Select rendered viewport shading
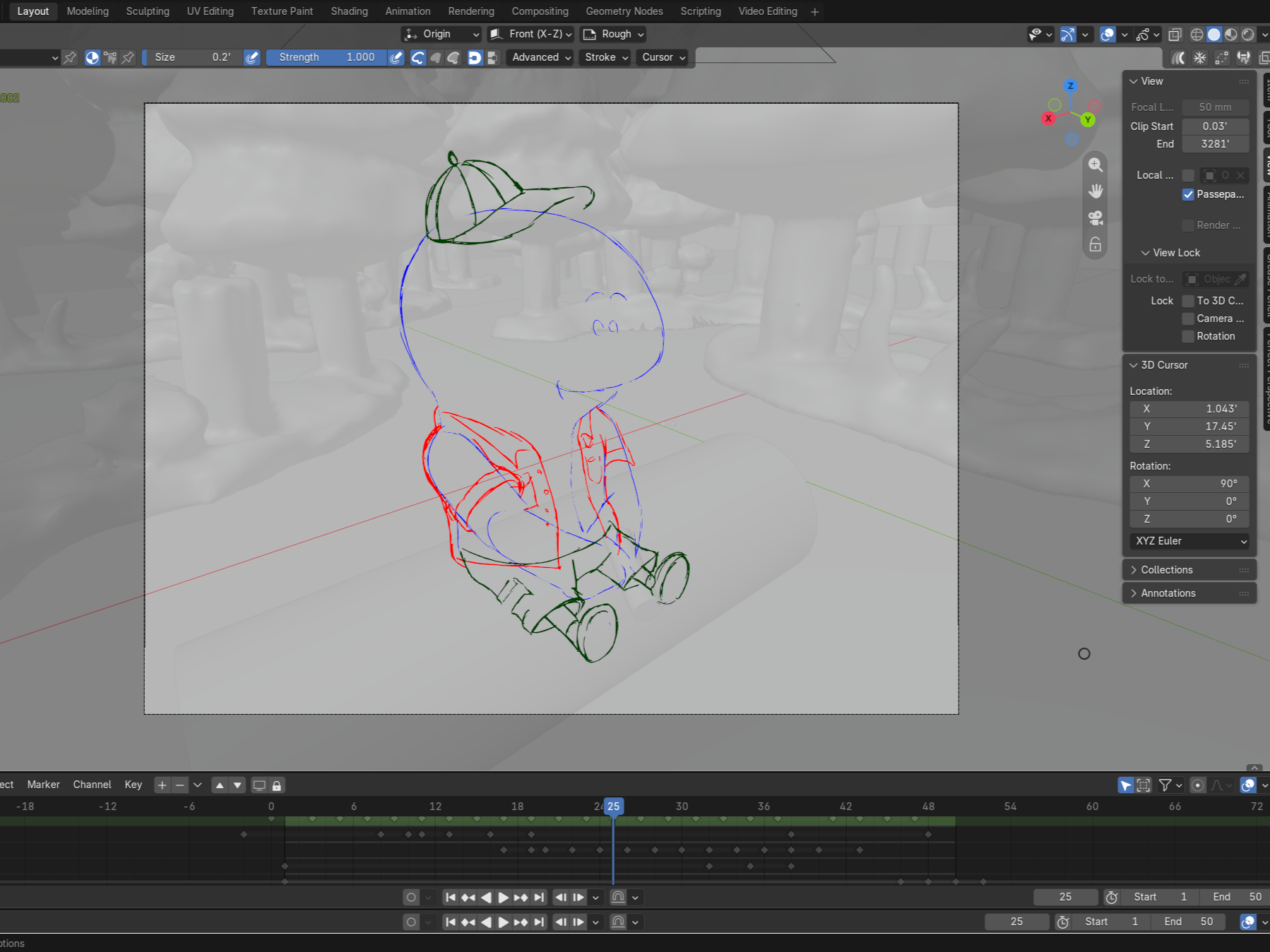 [x=1248, y=35]
